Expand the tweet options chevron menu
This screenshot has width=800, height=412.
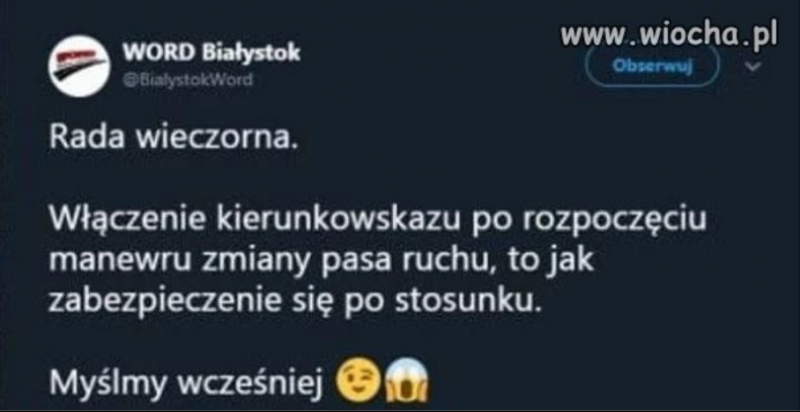tap(754, 66)
